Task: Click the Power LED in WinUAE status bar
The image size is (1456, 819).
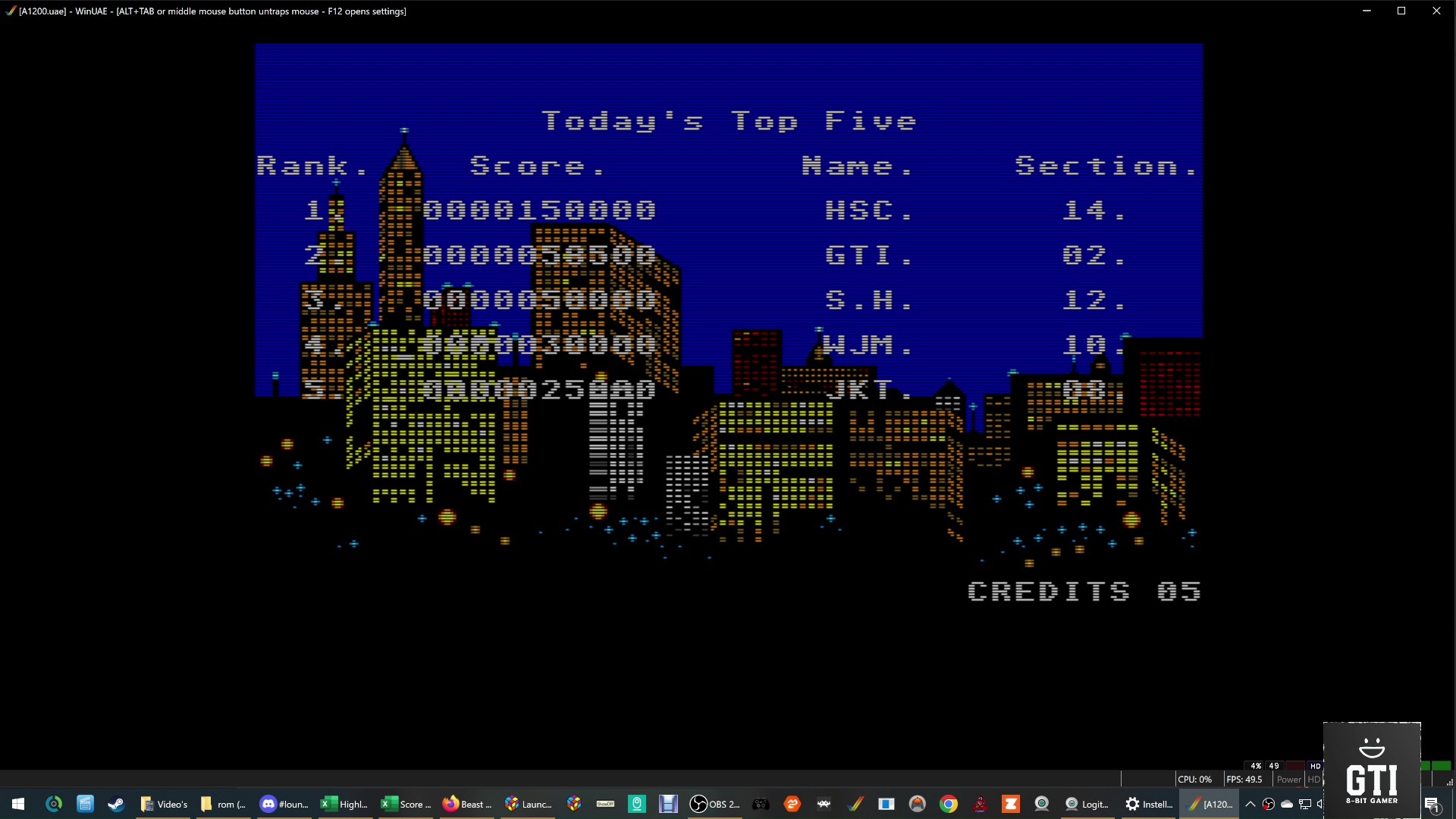Action: coord(1289,780)
